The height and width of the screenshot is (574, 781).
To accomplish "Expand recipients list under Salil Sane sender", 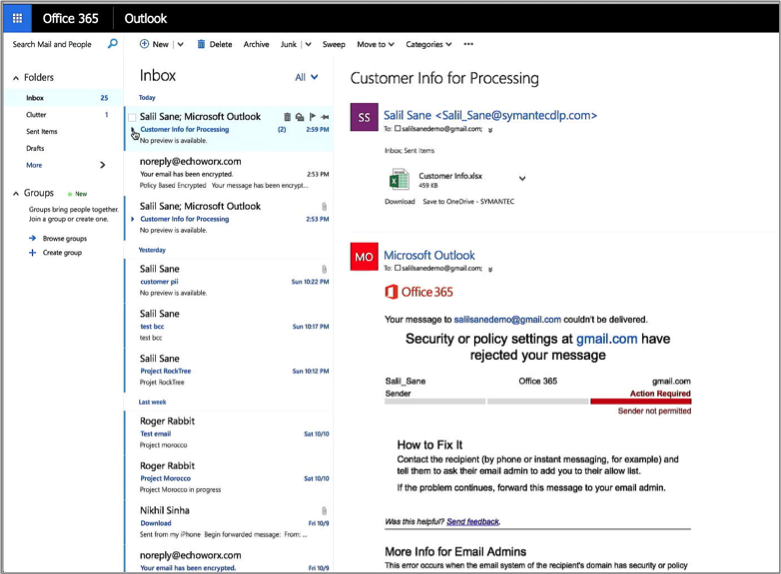I will pyautogui.click(x=490, y=130).
